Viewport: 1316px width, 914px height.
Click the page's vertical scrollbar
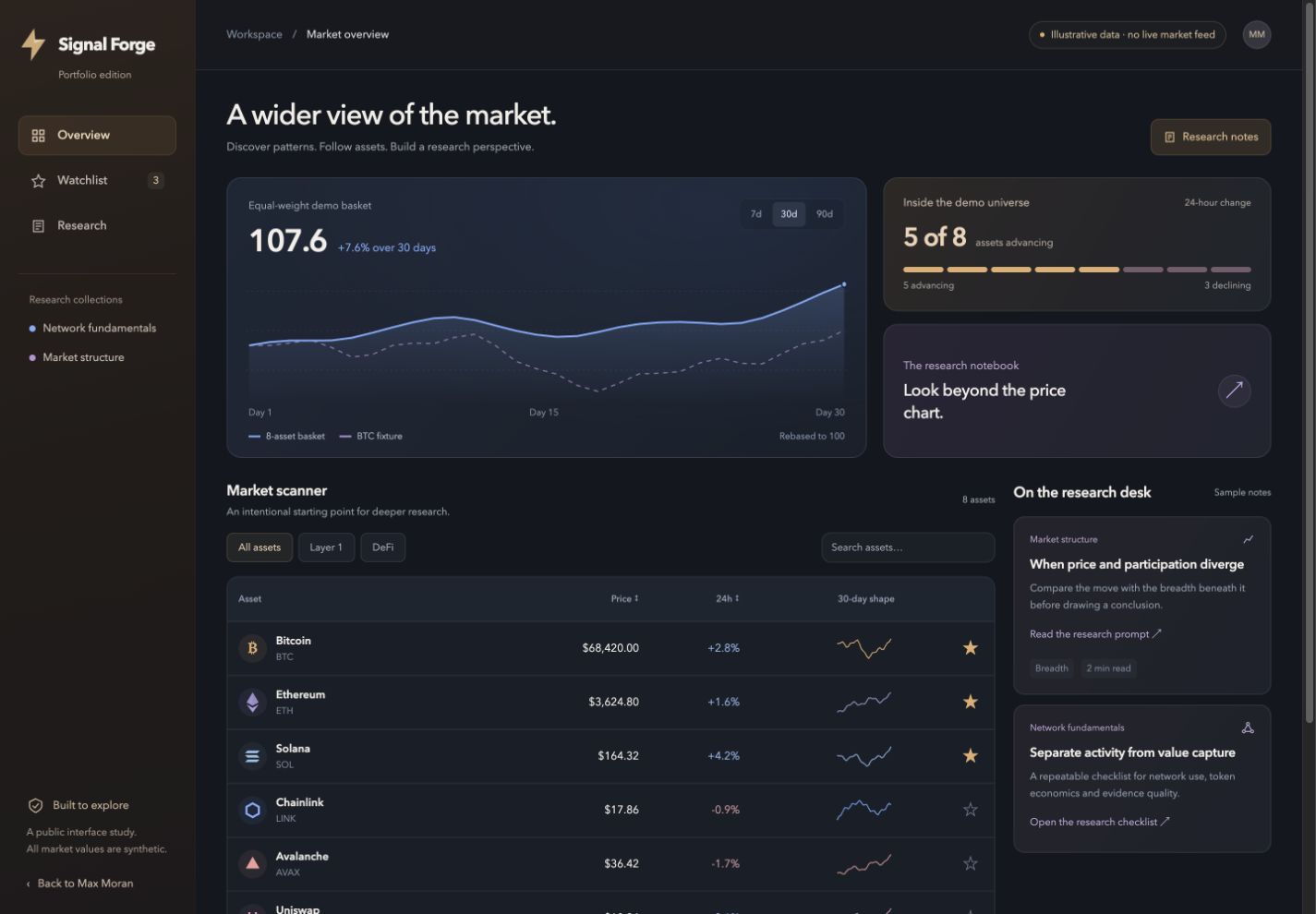1309,362
